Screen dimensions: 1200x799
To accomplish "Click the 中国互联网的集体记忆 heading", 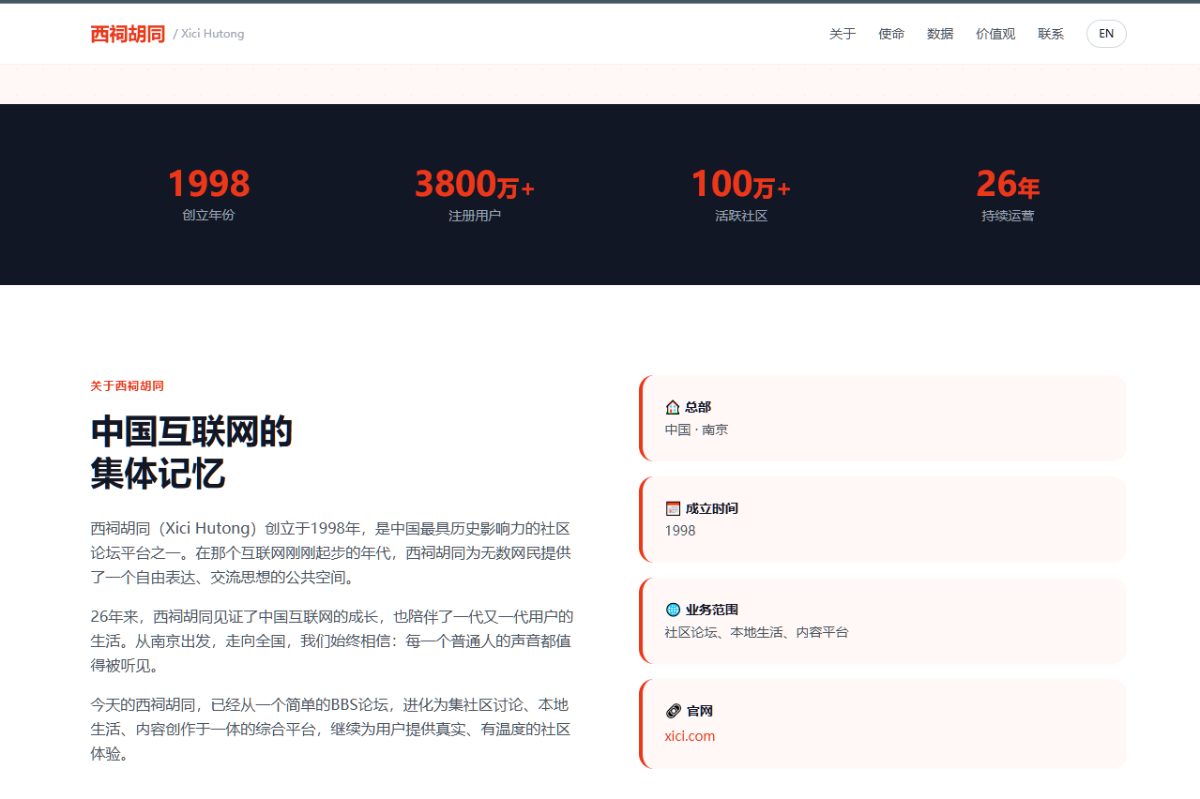I will (x=192, y=452).
